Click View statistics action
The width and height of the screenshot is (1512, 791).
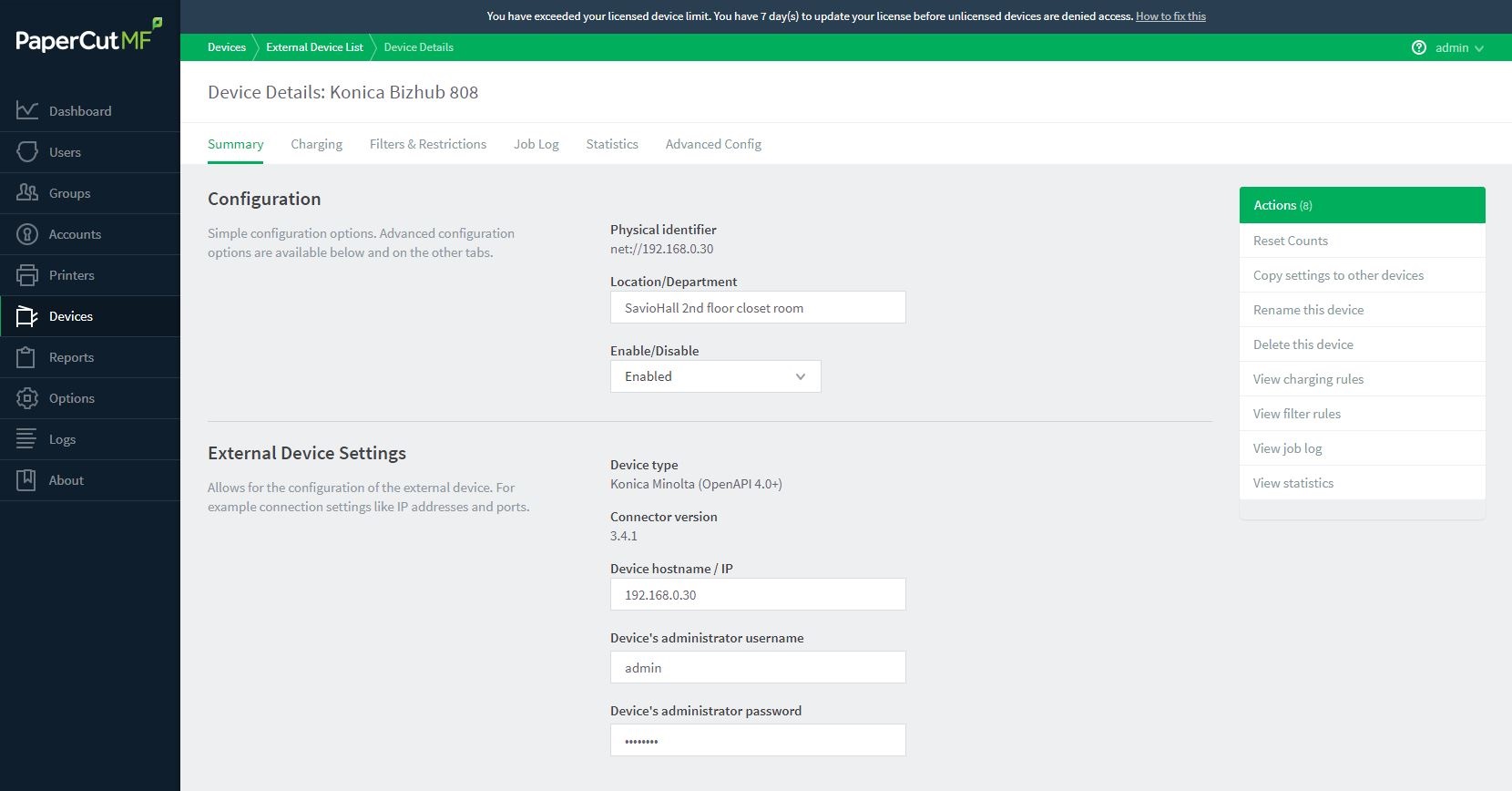click(x=1363, y=483)
